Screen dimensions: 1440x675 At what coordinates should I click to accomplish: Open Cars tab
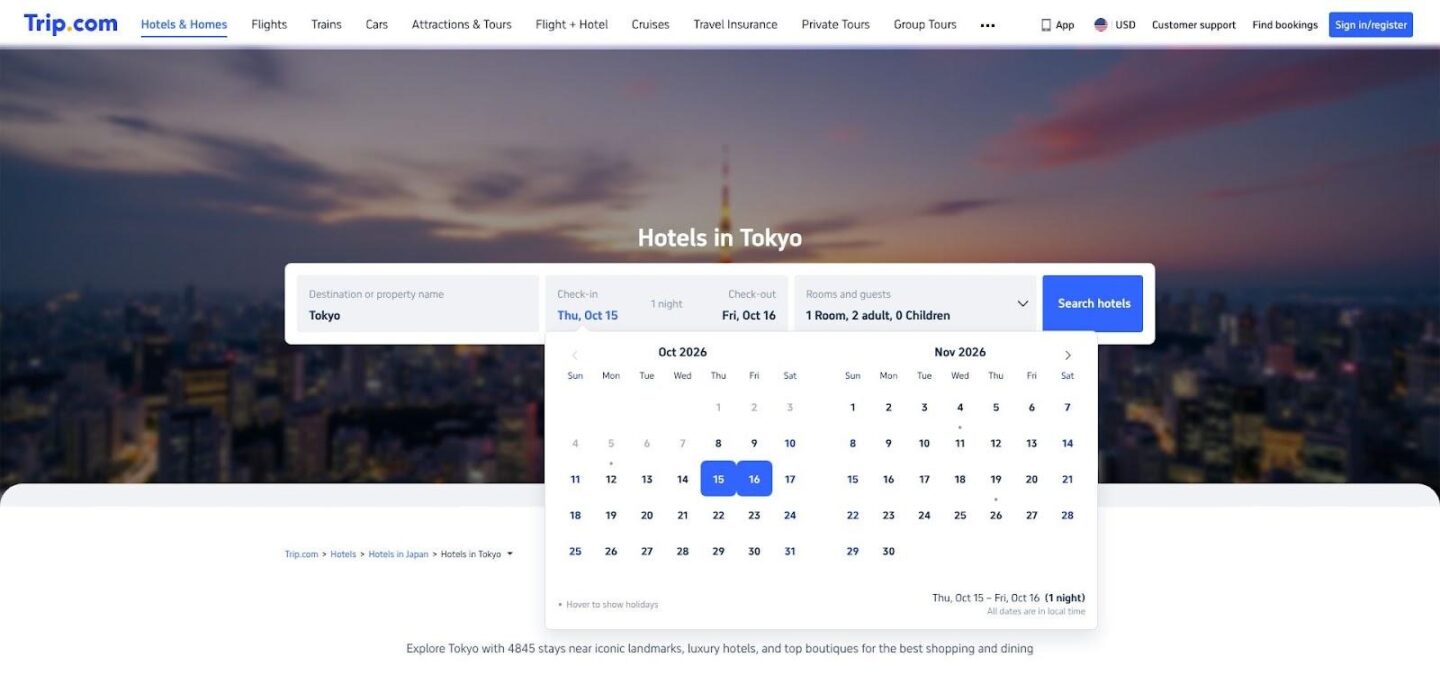click(x=377, y=25)
